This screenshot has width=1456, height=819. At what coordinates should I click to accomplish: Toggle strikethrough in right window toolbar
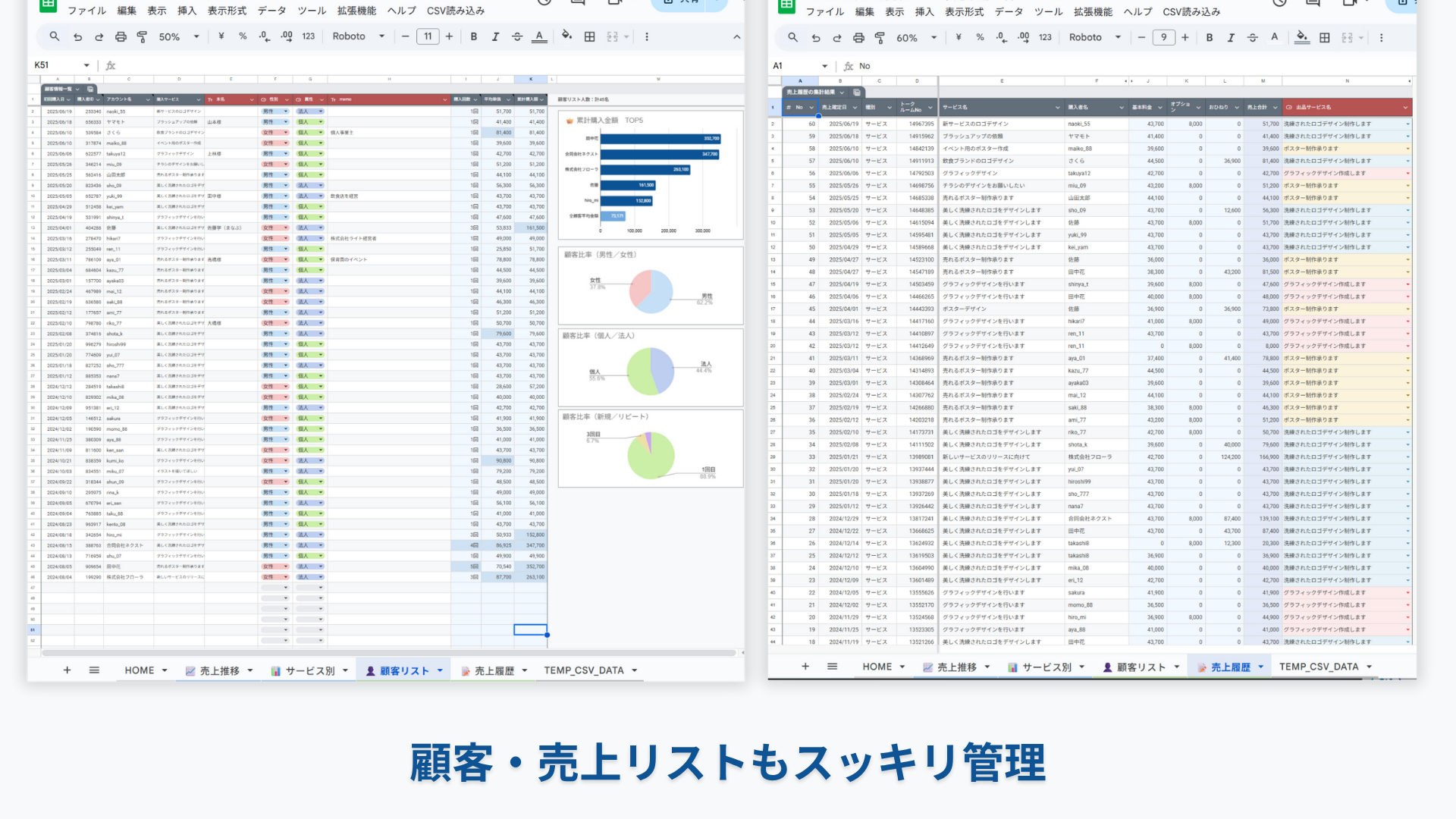click(x=1252, y=37)
